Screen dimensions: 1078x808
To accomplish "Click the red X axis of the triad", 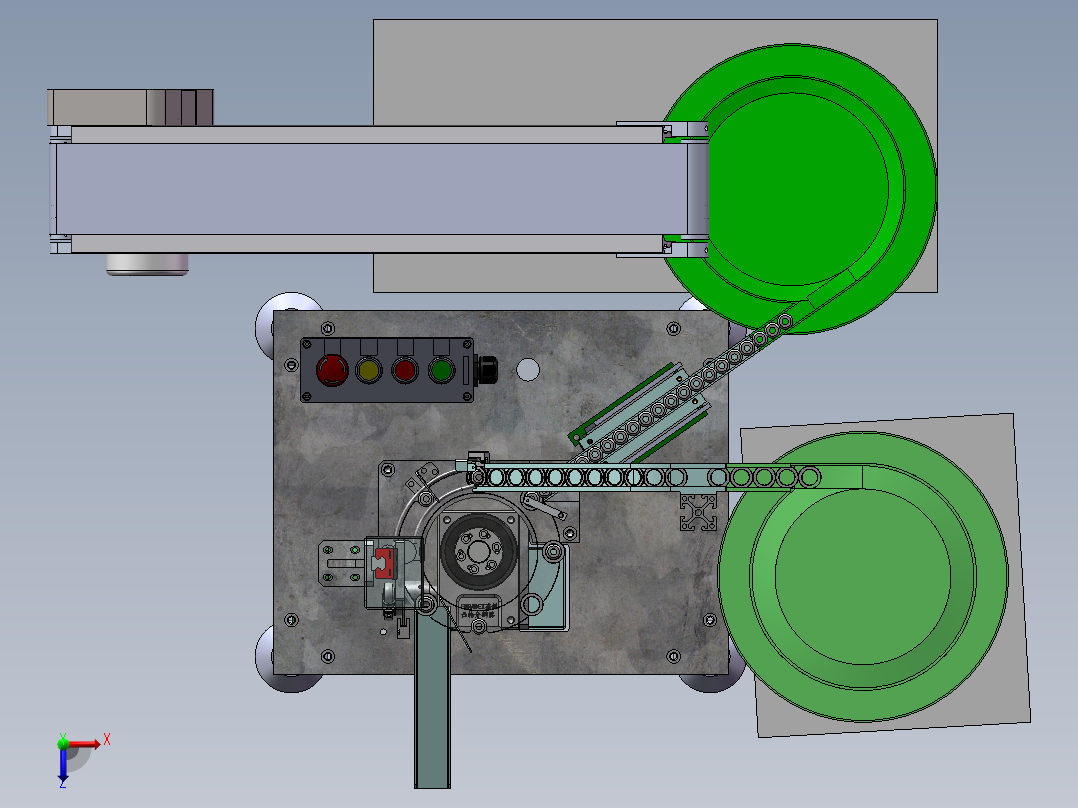I will coord(86,743).
